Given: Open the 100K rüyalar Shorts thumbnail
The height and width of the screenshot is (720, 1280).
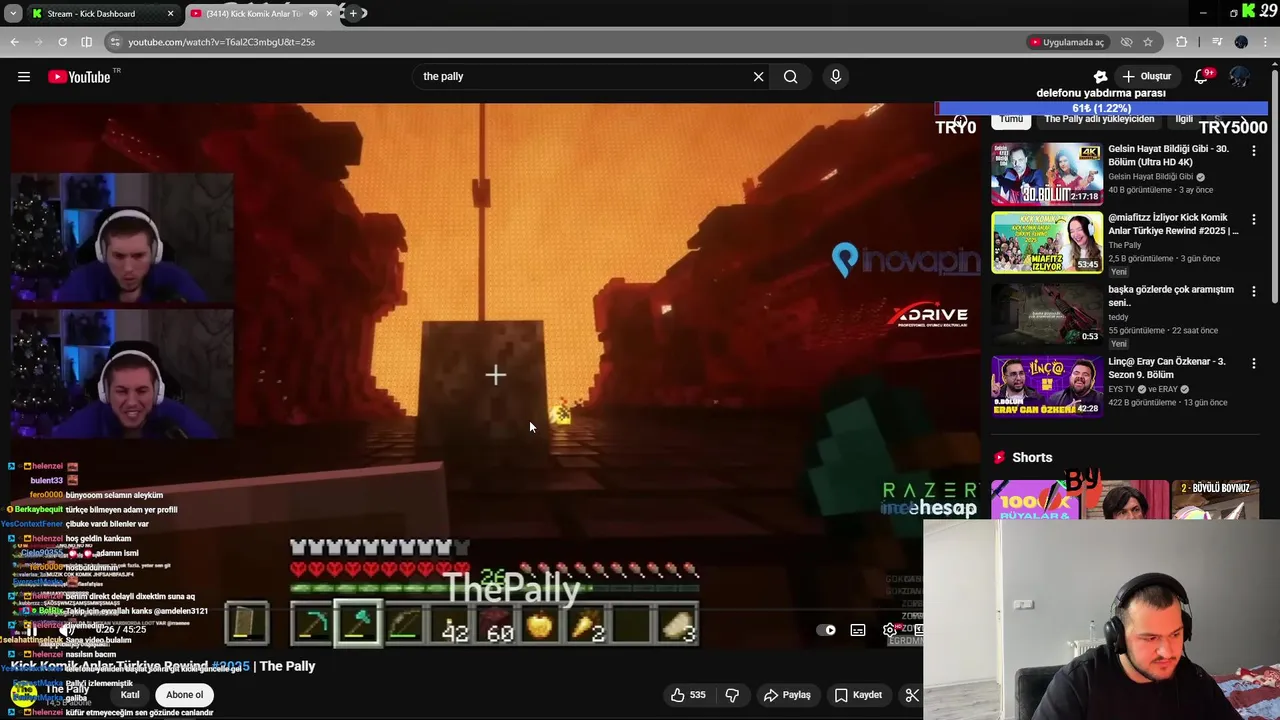Looking at the screenshot, I should (1035, 499).
